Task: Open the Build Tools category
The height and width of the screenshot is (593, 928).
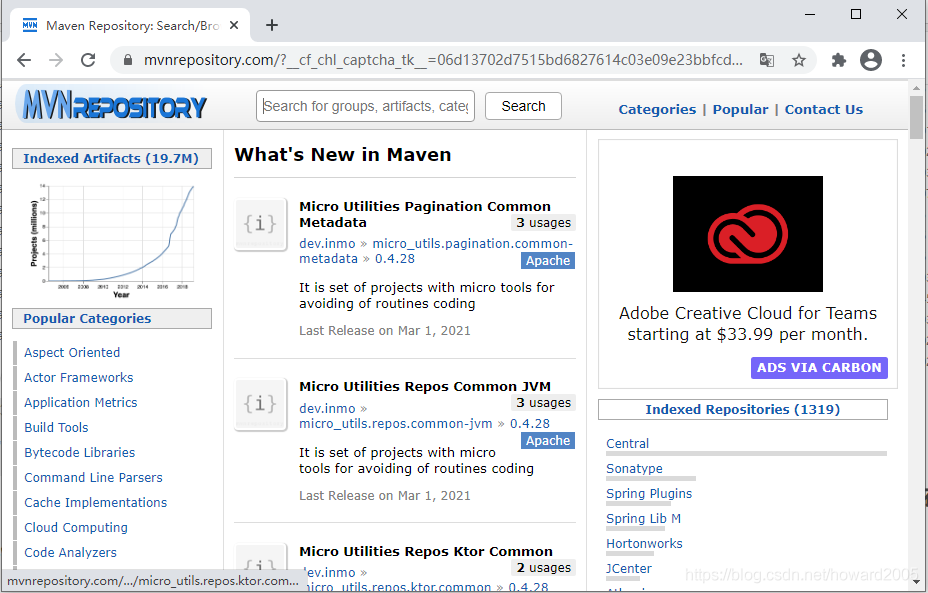Action: pos(56,427)
